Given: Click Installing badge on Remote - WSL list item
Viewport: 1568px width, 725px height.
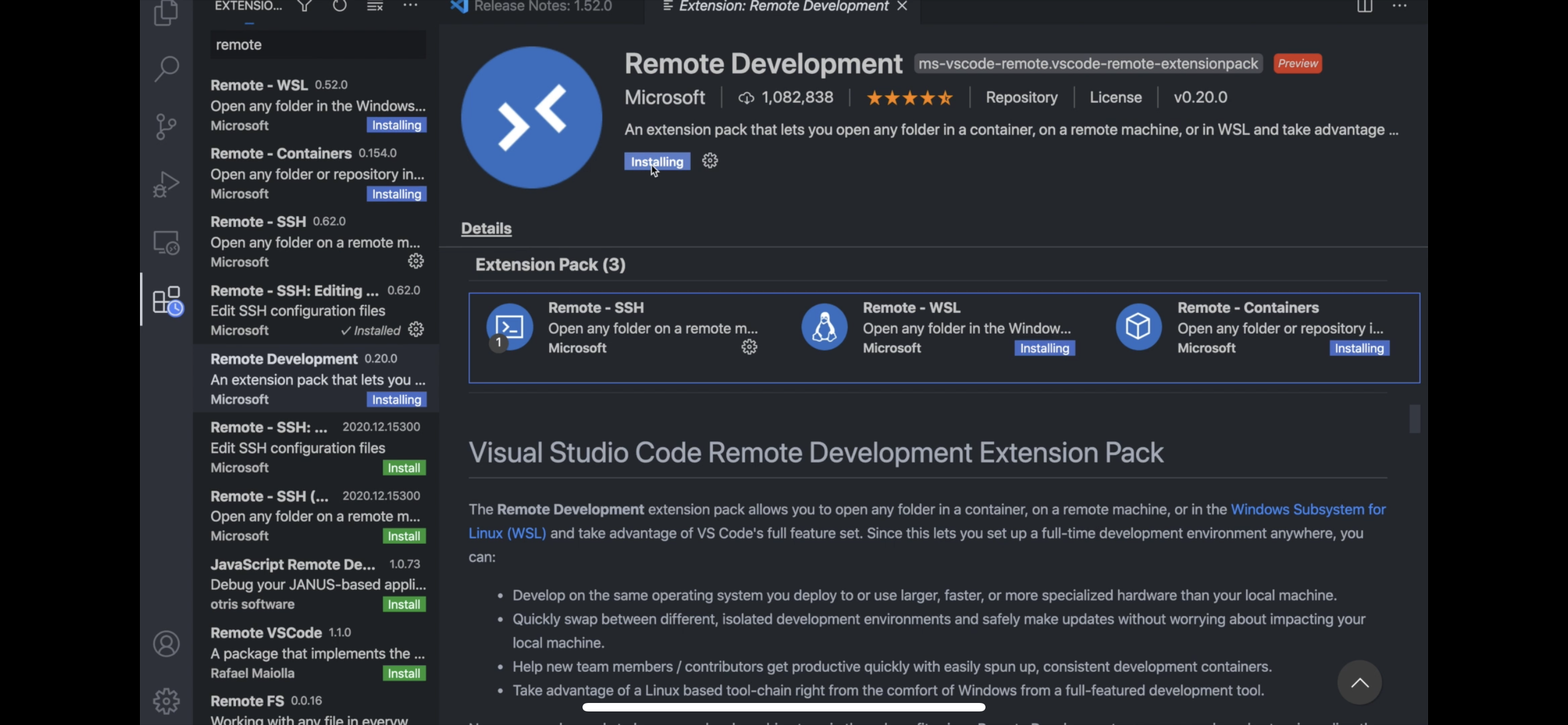Looking at the screenshot, I should pos(396,125).
